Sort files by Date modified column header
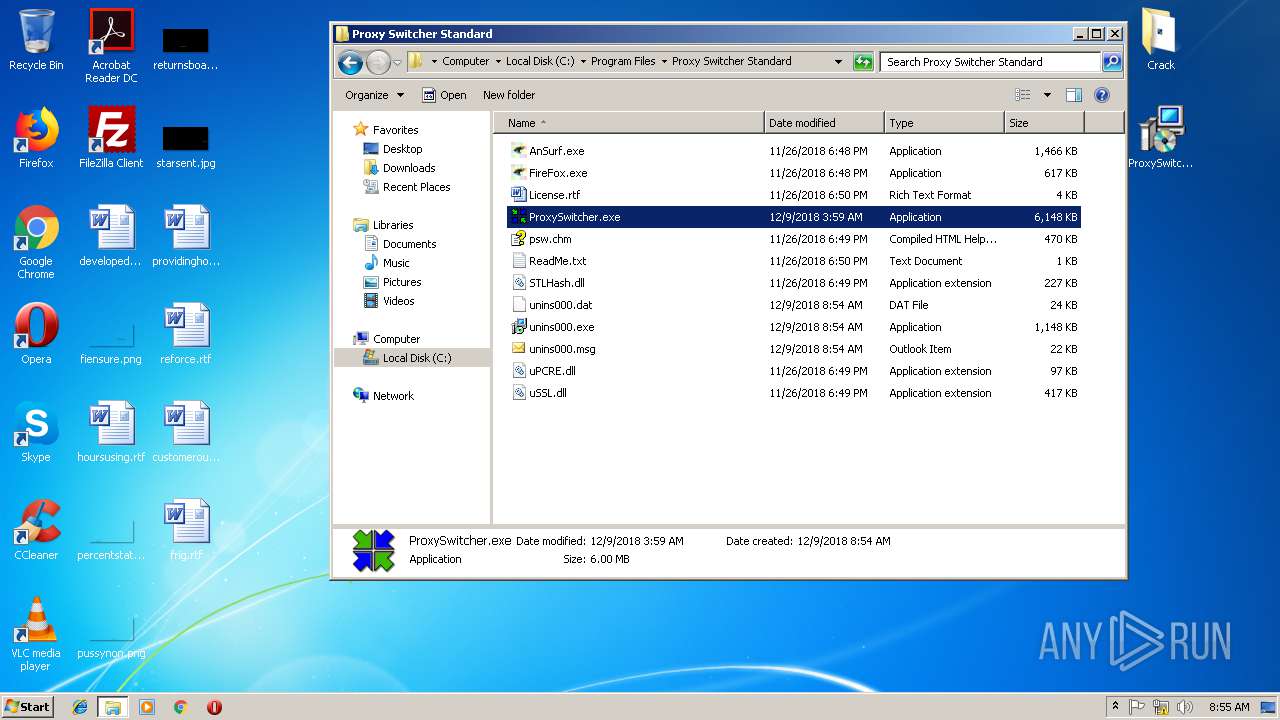 [824, 123]
